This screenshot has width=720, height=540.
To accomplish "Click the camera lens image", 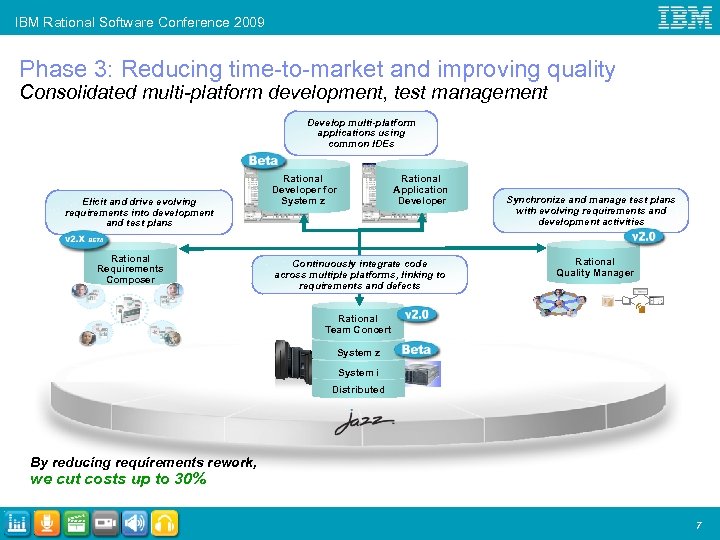I will click(x=293, y=360).
